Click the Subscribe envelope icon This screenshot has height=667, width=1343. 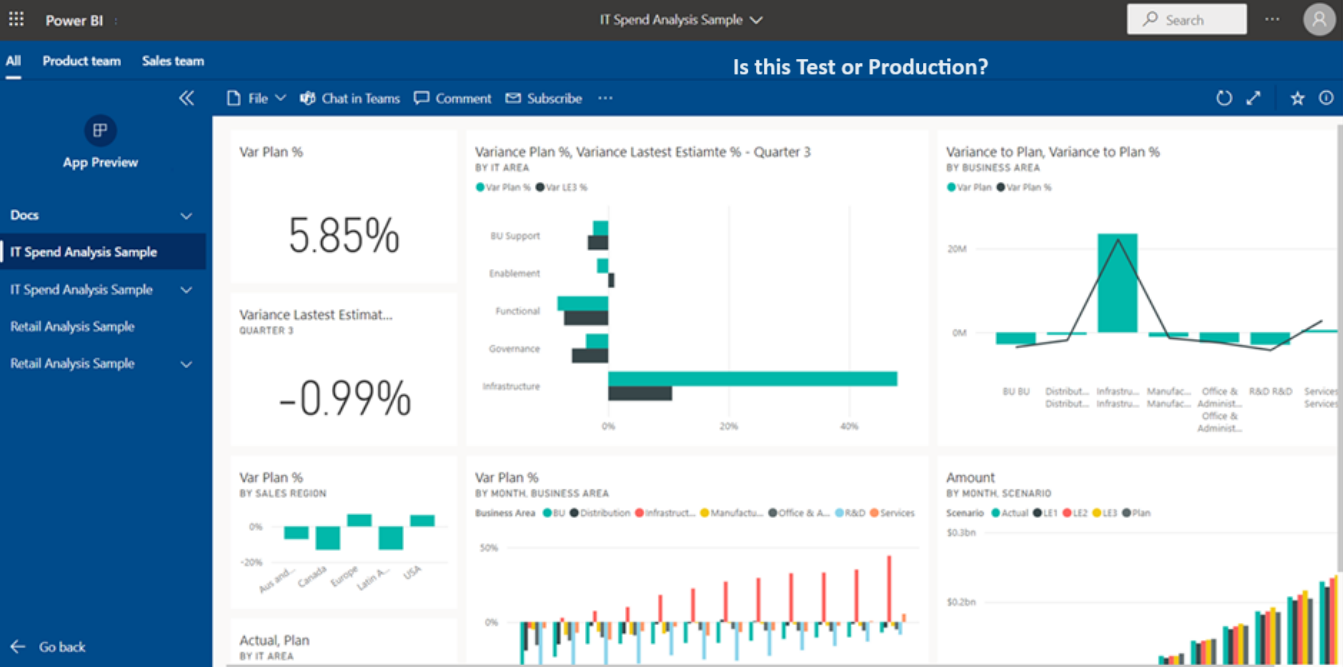pos(513,98)
